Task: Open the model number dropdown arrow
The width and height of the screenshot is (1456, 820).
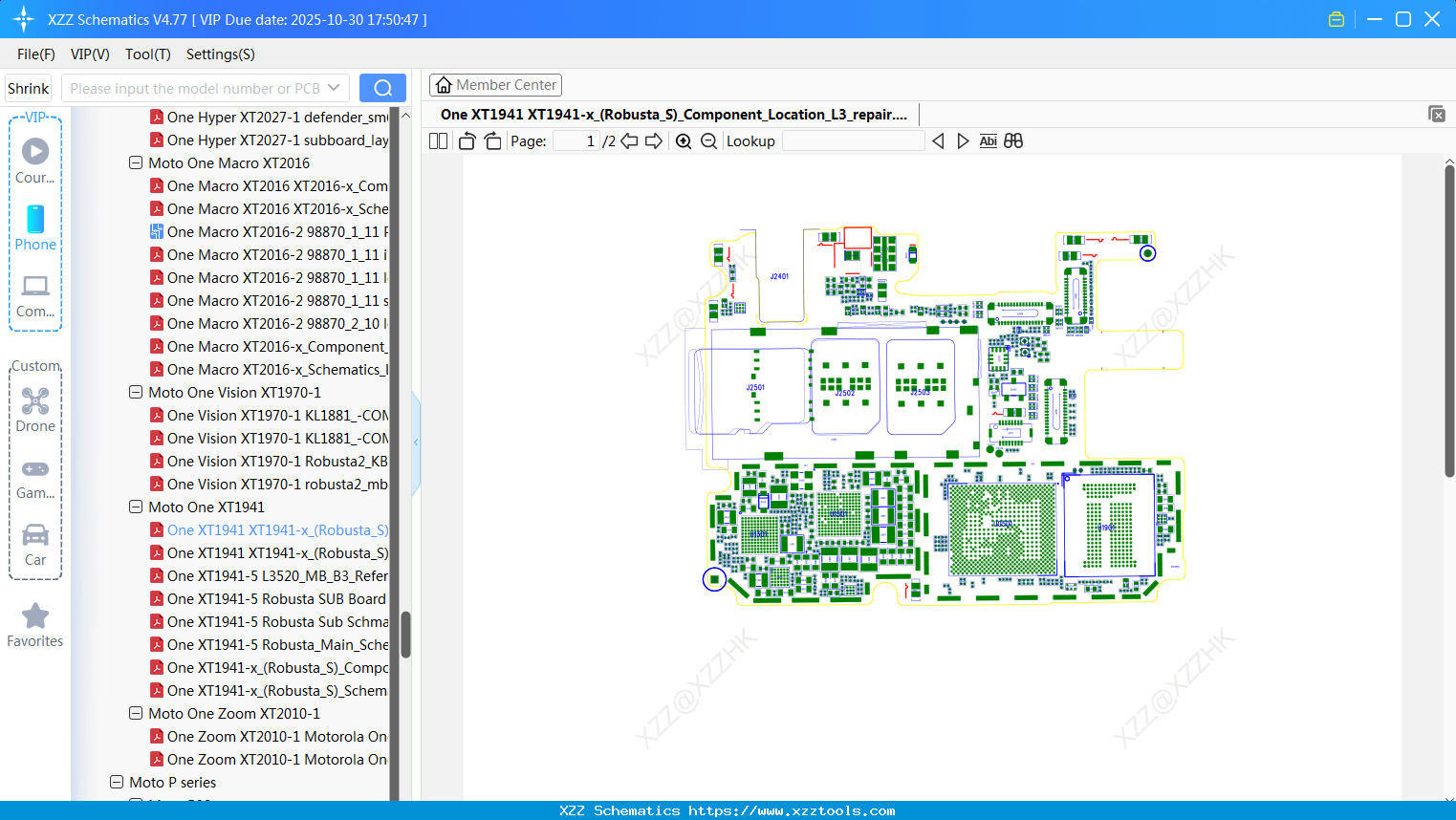Action: [334, 88]
